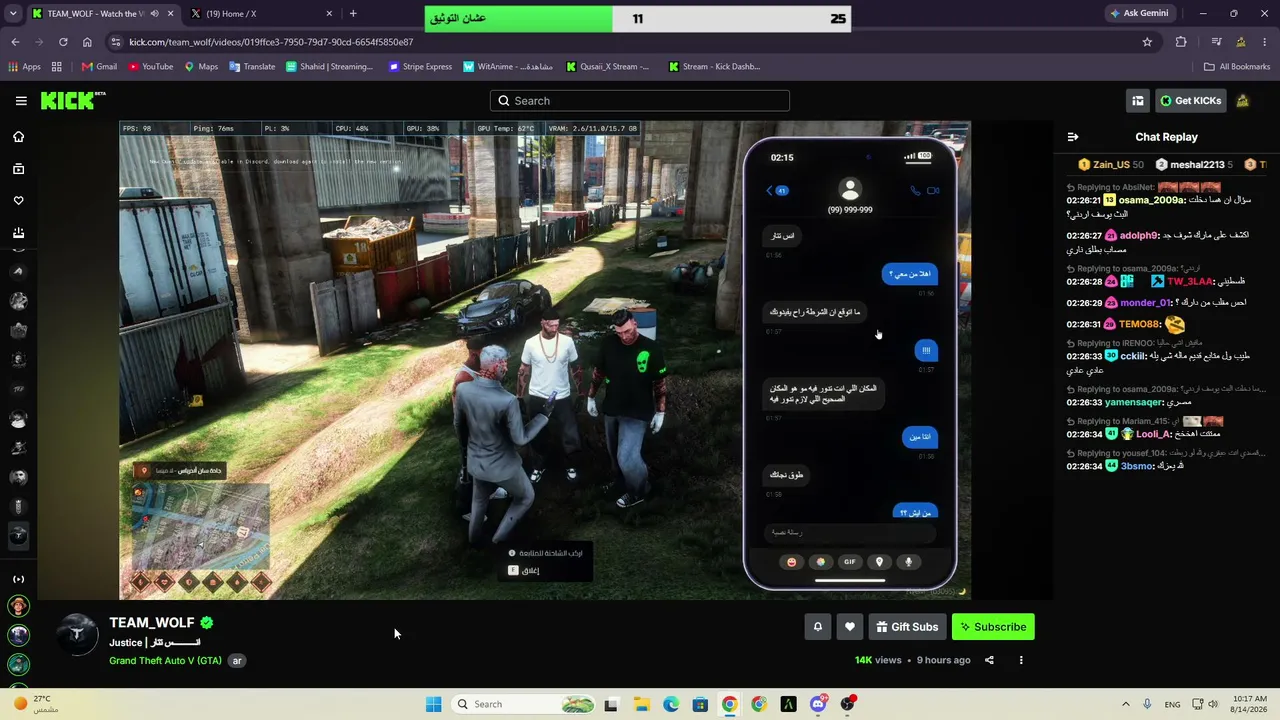
Task: Bookmark this page with the star icon
Action: [x=1147, y=42]
